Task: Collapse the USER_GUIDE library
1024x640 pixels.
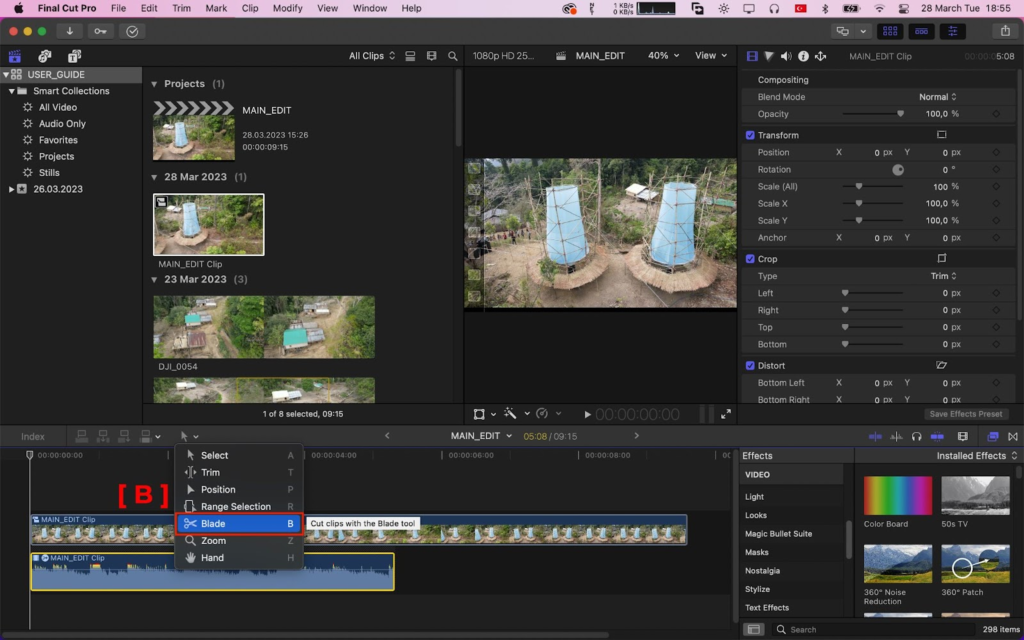Action: [x=6, y=74]
